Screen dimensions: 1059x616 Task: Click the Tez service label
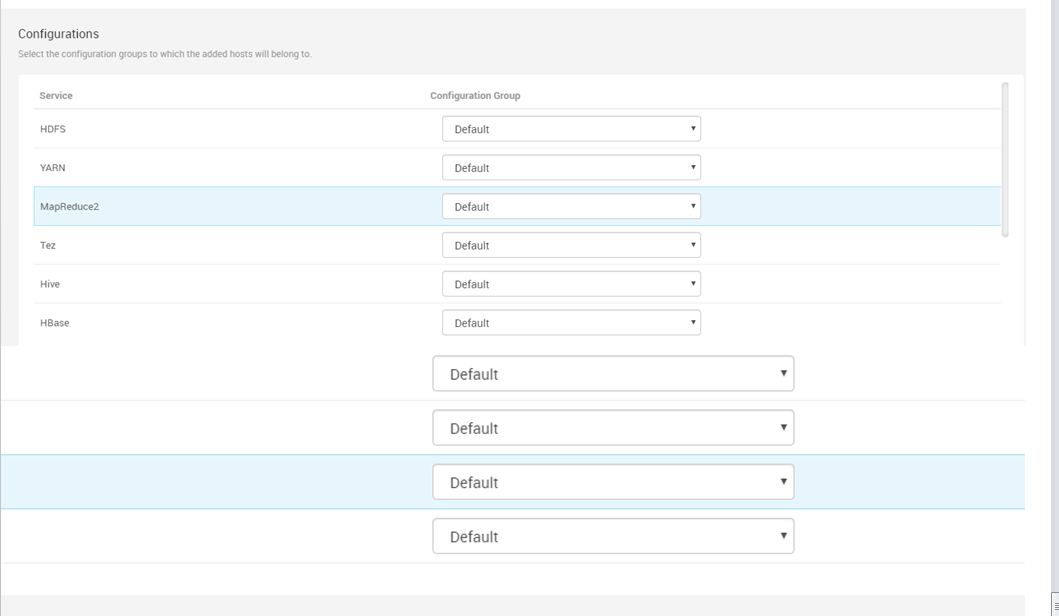tap(48, 245)
